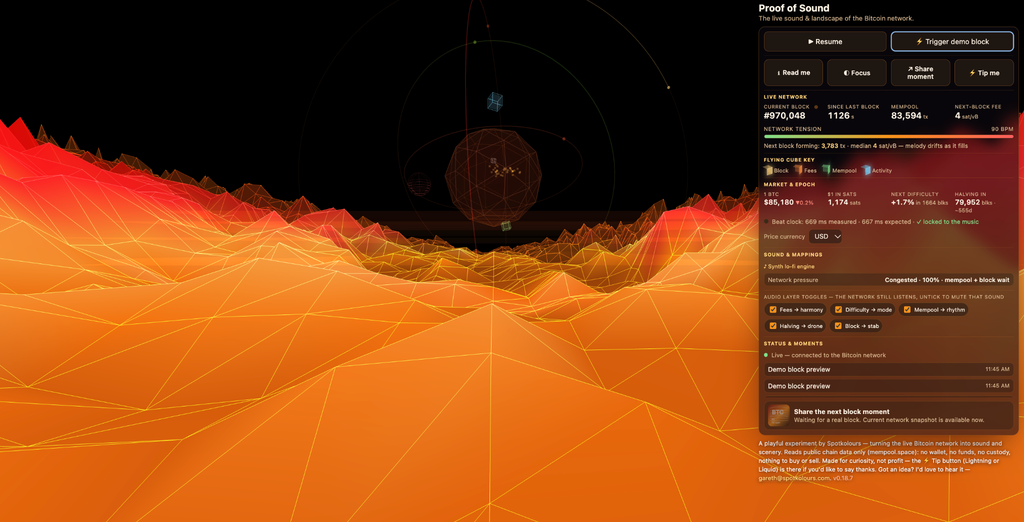Image resolution: width=1024 pixels, height=522 pixels.
Task: Untick Difficulty → mode checkbox
Action: 839,310
